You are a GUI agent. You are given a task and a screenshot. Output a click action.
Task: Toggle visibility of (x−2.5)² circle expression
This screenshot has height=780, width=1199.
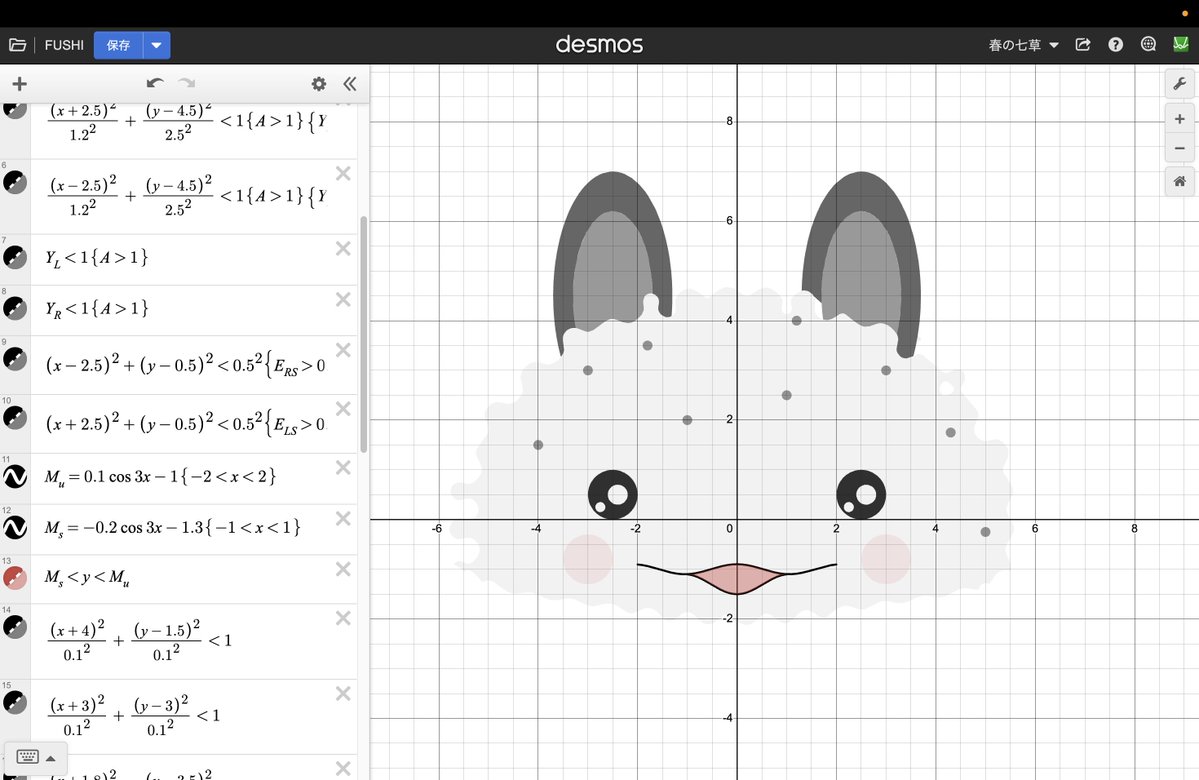pos(15,359)
